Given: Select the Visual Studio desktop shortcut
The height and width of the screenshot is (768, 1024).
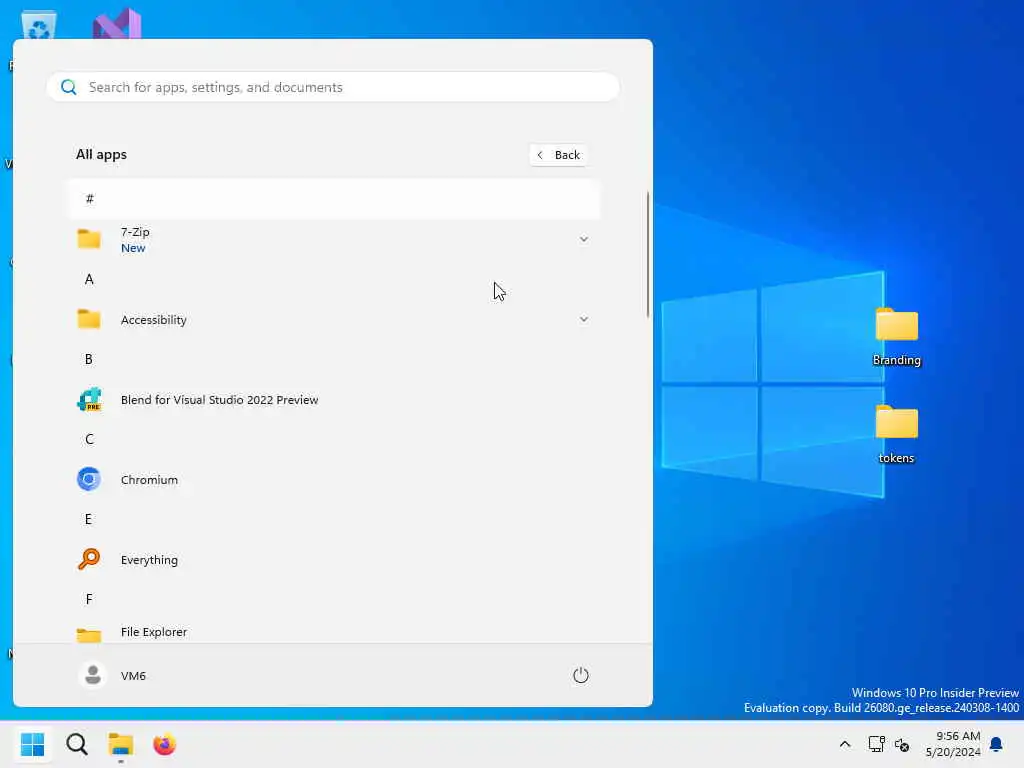Looking at the screenshot, I should click(117, 24).
